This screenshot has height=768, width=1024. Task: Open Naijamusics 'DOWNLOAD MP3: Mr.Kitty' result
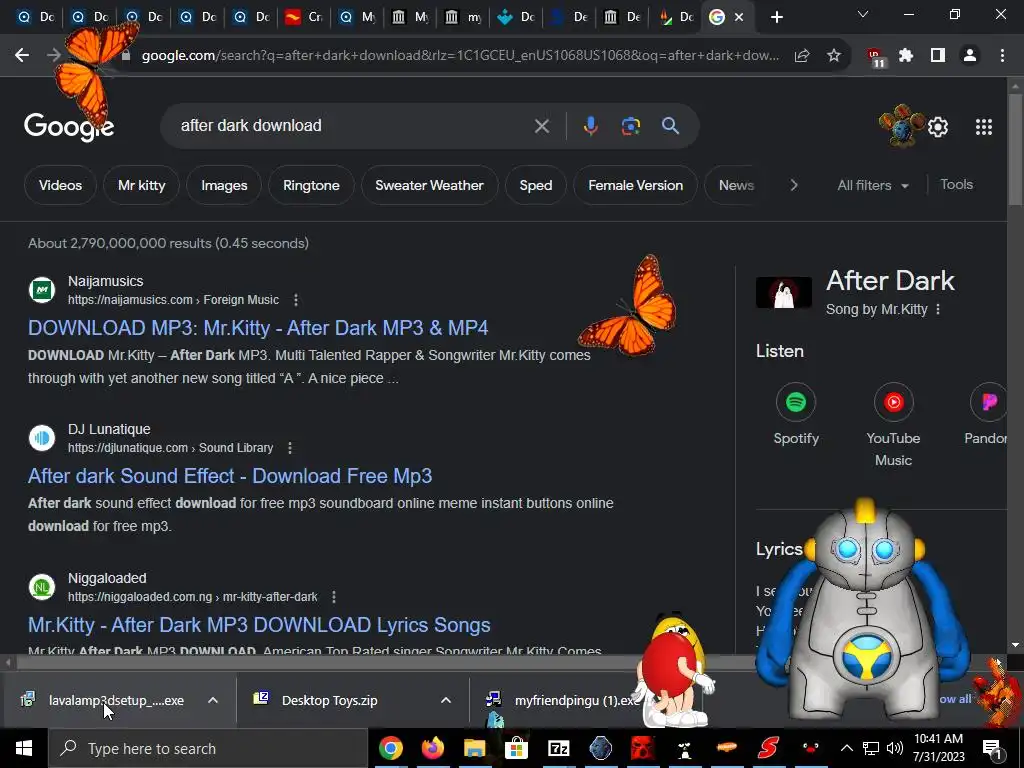[x=258, y=328]
